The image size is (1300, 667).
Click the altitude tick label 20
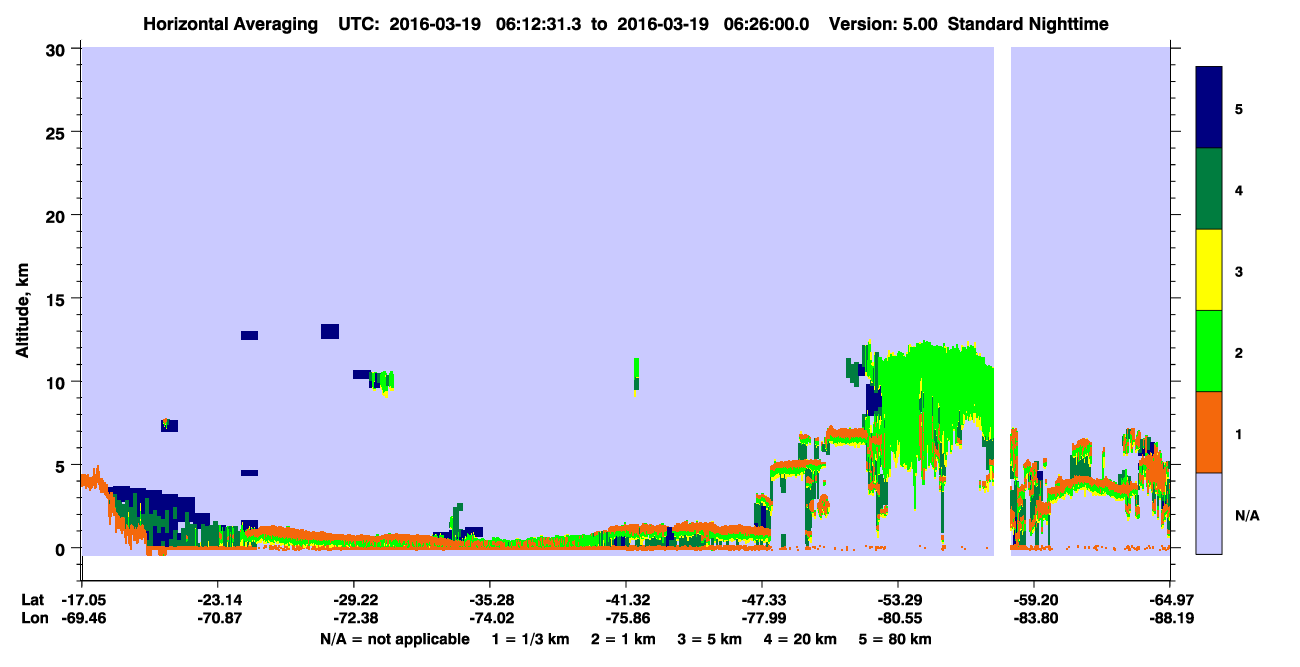coord(58,215)
